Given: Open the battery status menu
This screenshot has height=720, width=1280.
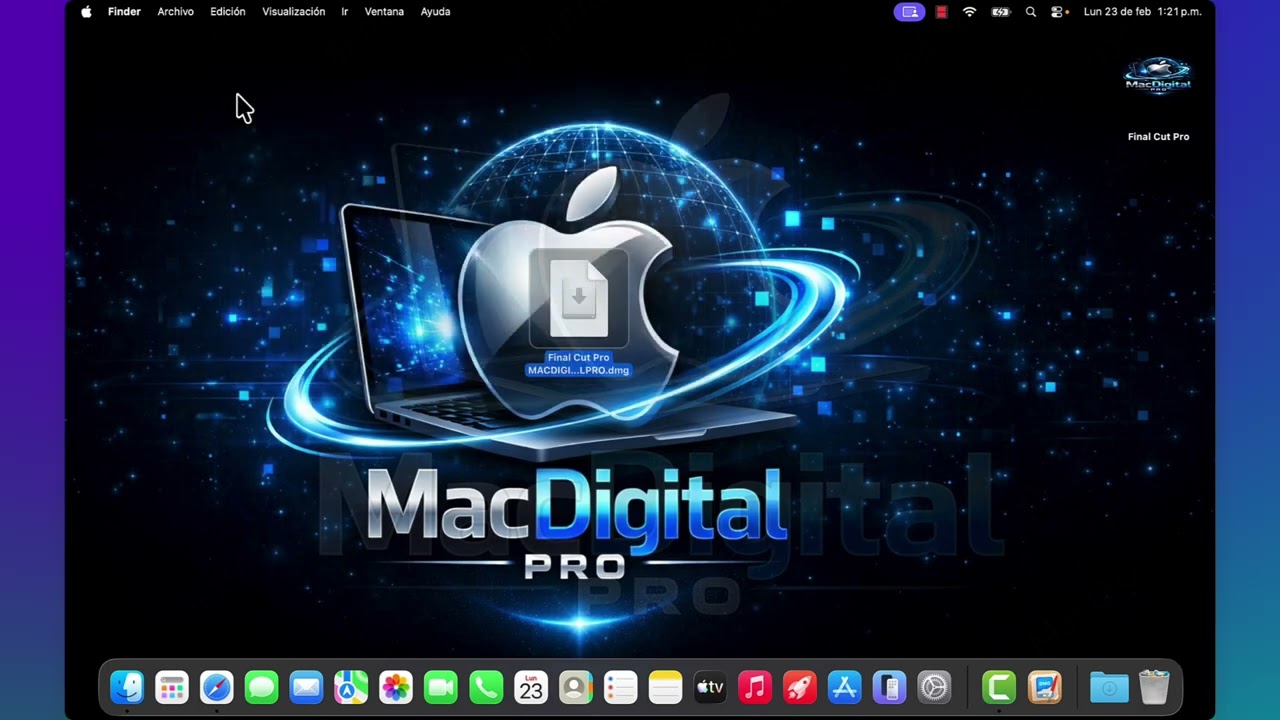Looking at the screenshot, I should 1000,12.
